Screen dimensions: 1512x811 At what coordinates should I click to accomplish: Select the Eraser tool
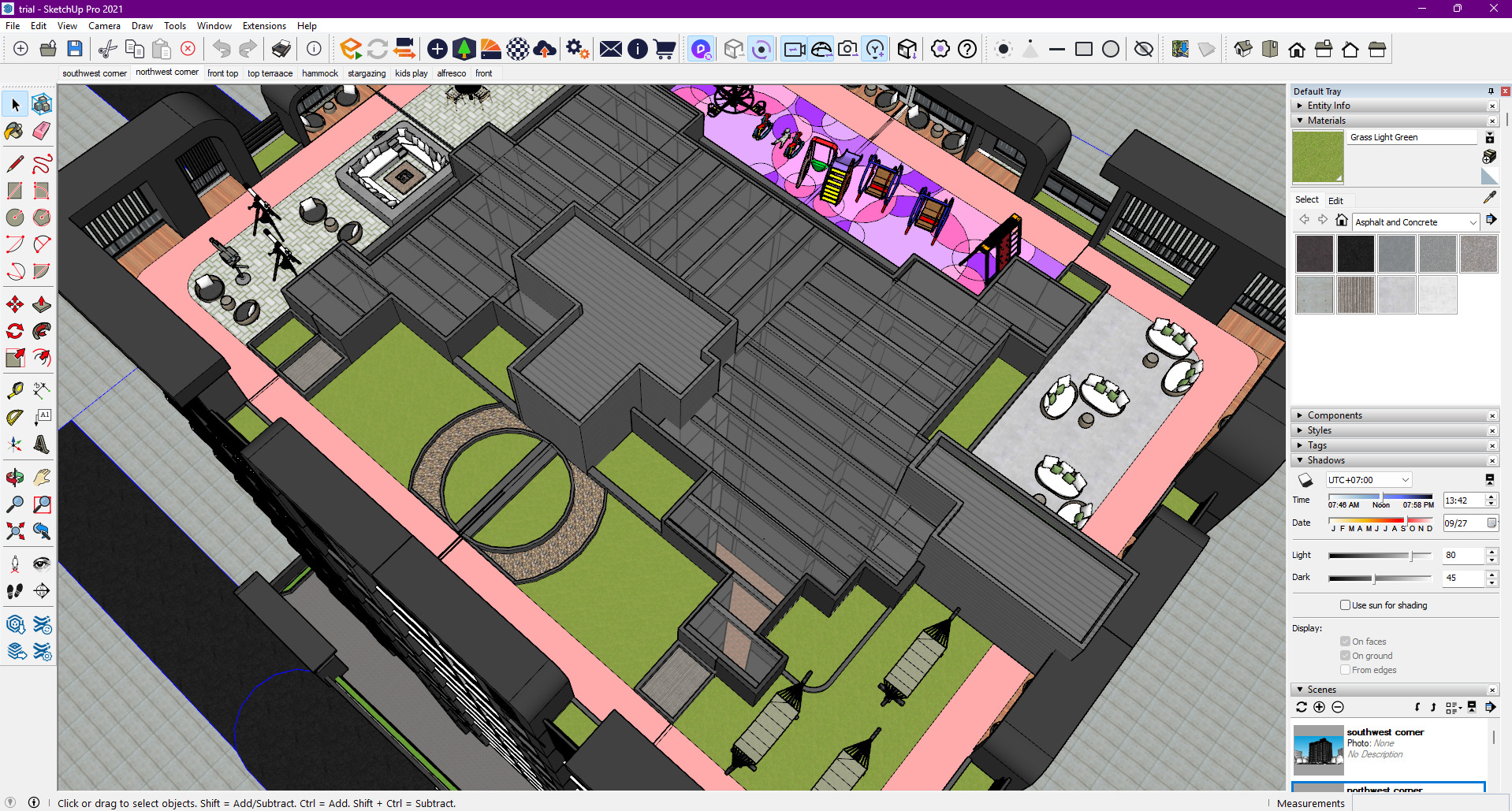42,131
